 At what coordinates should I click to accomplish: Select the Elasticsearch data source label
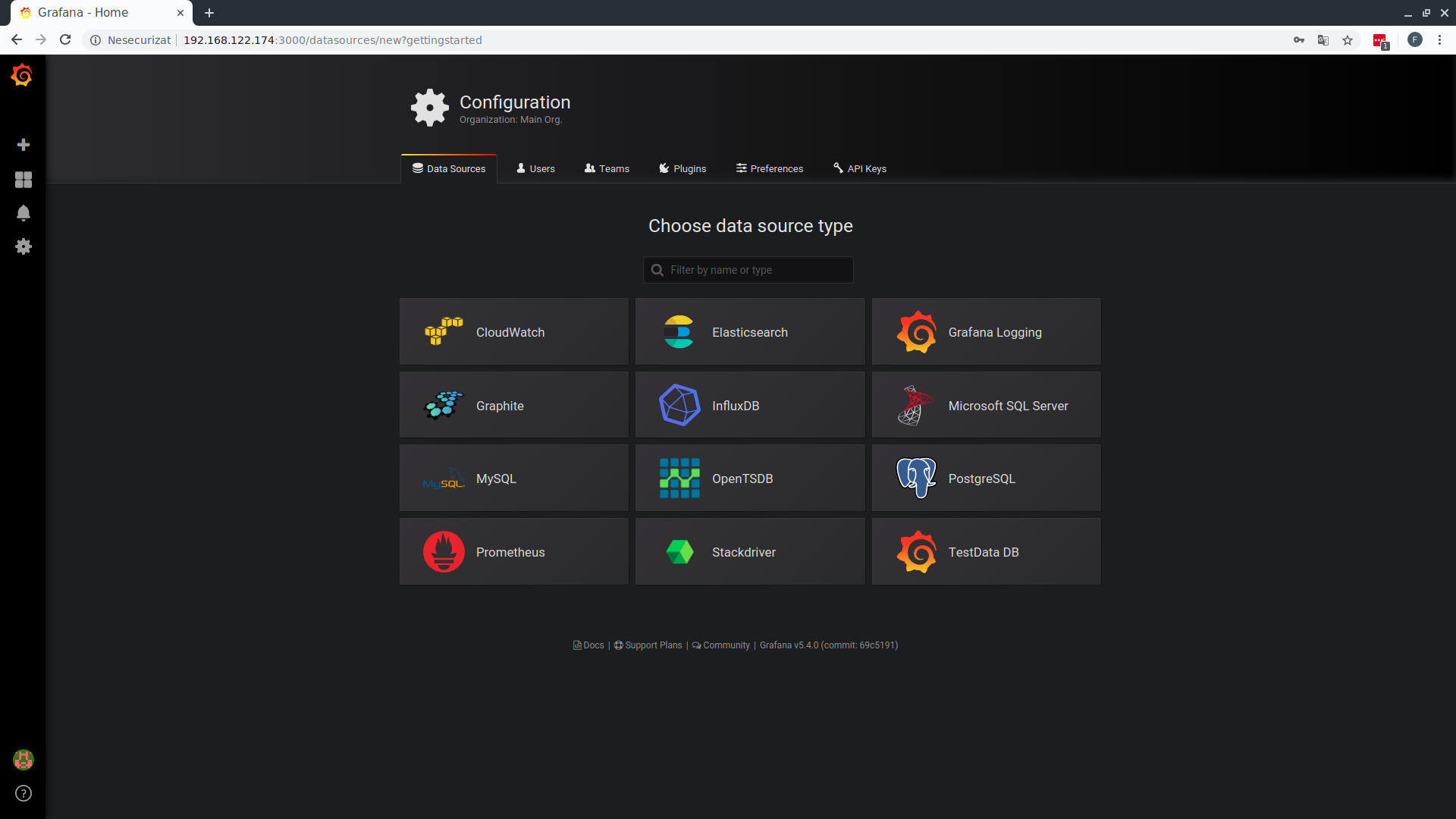click(750, 332)
